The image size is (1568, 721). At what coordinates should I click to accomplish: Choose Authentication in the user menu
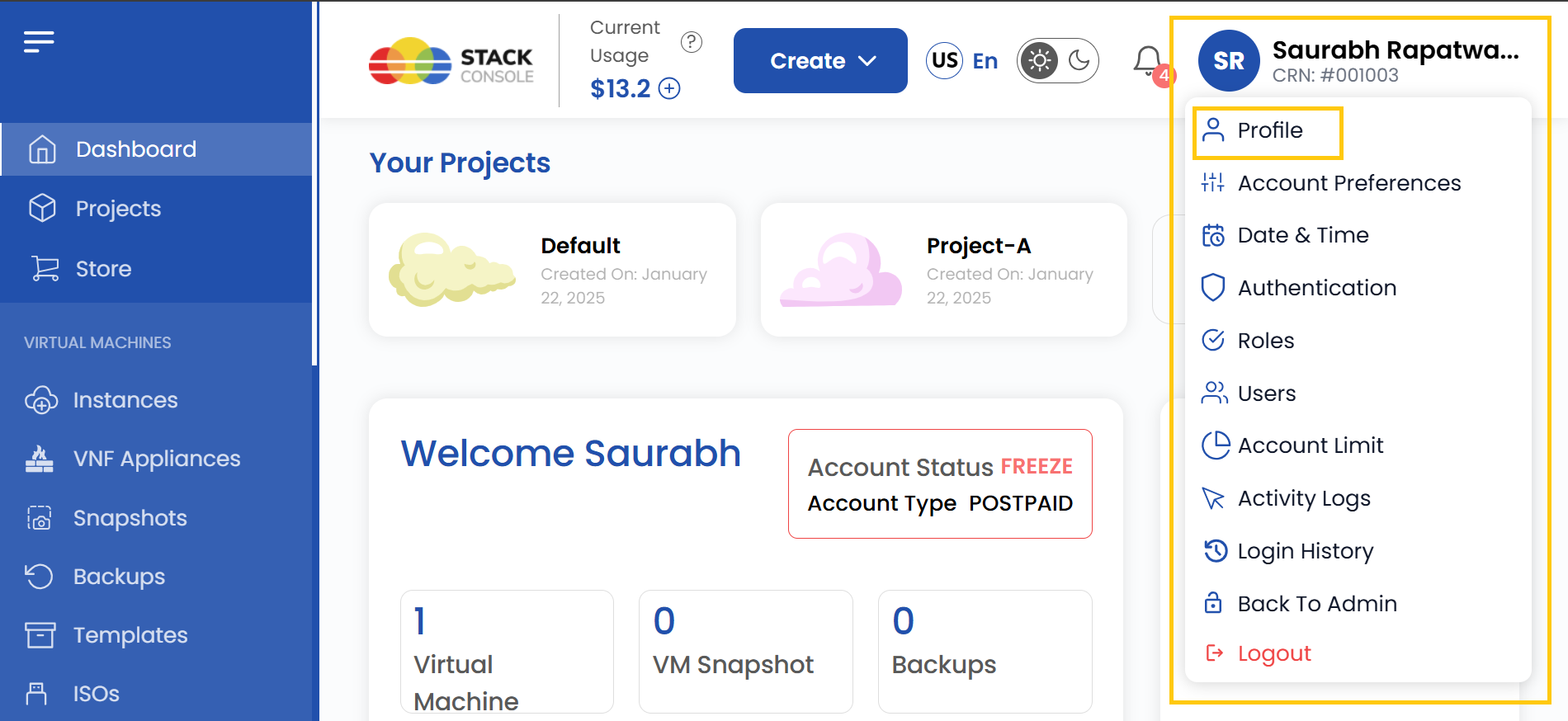tap(1316, 288)
